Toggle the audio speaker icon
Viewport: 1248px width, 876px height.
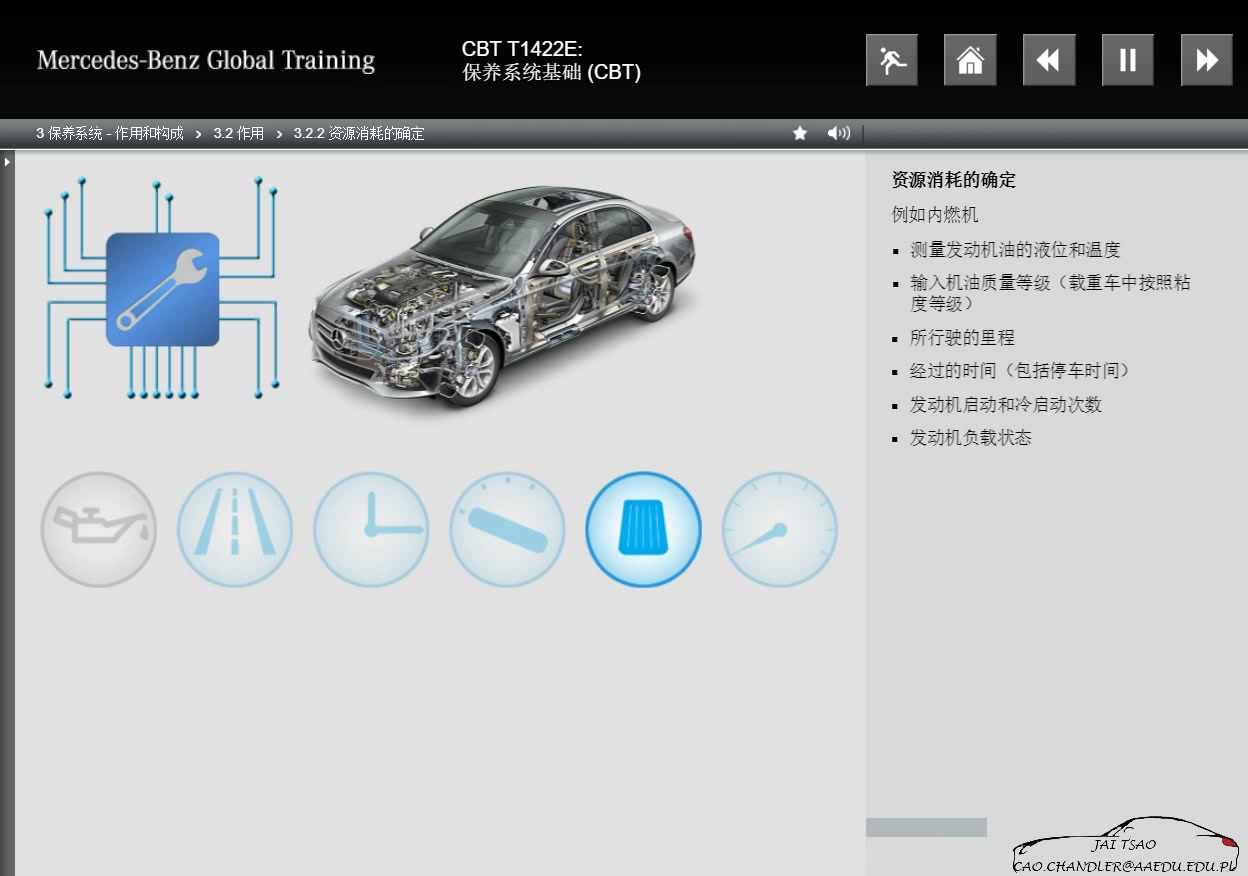pos(839,133)
